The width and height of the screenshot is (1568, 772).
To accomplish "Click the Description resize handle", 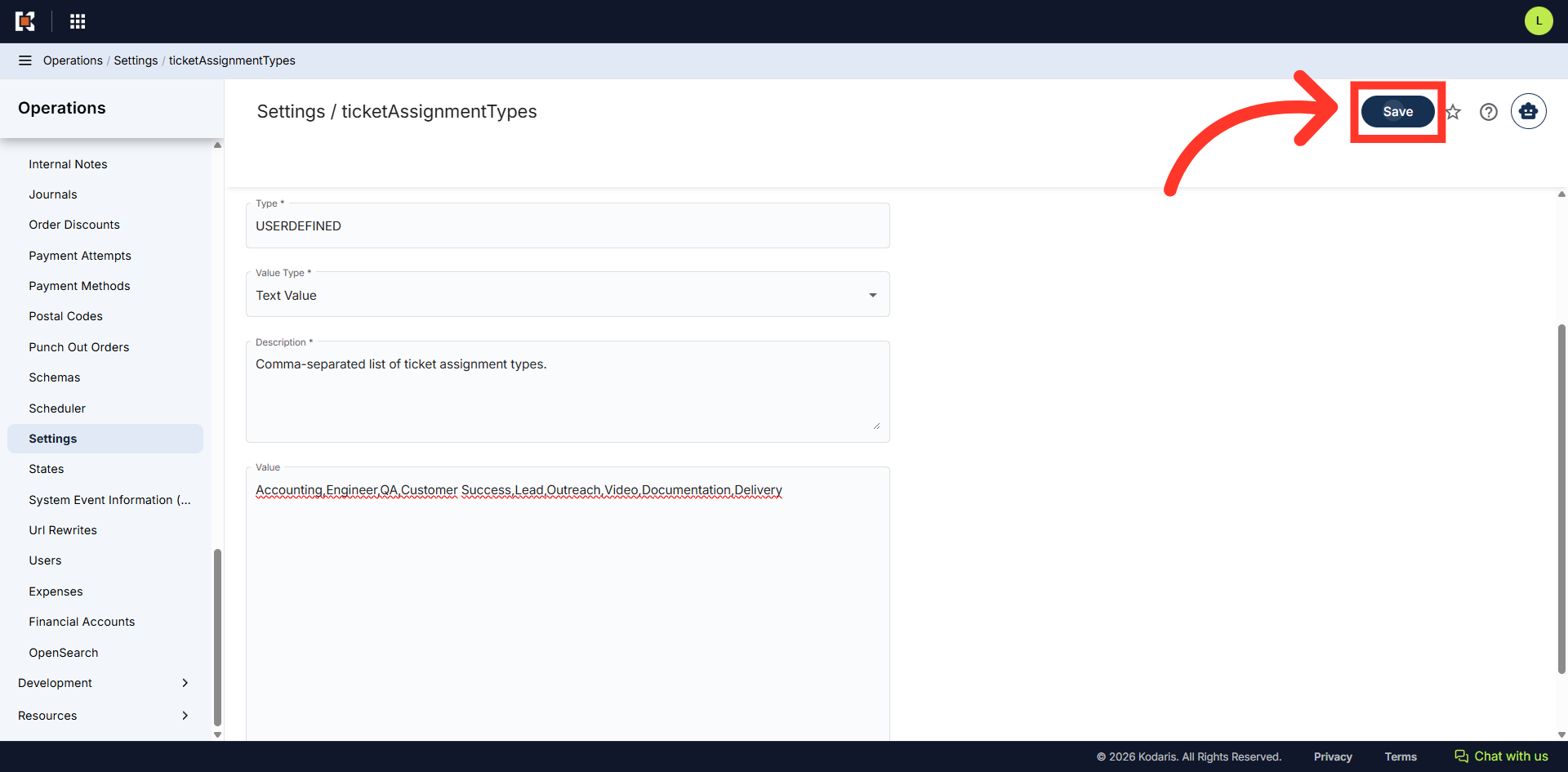I will 876,426.
